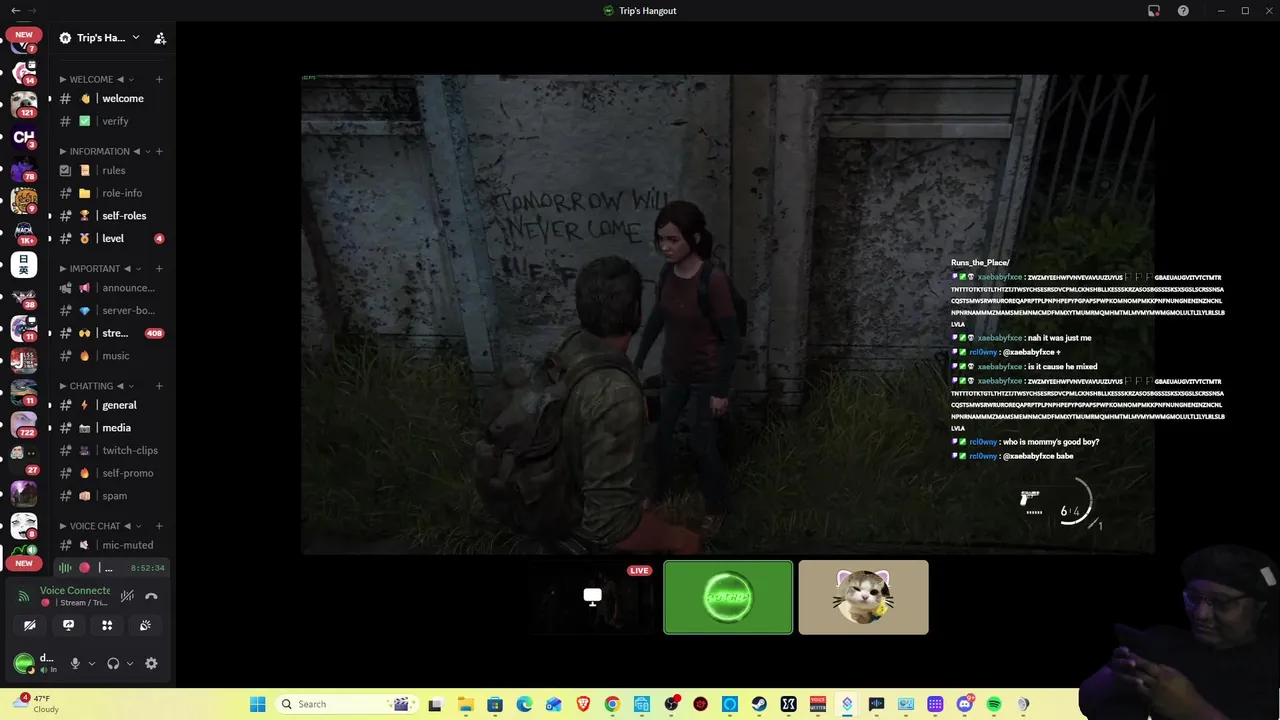Click the bottom NEW badge in server list
Screen dimensions: 1280x720
tap(24, 563)
